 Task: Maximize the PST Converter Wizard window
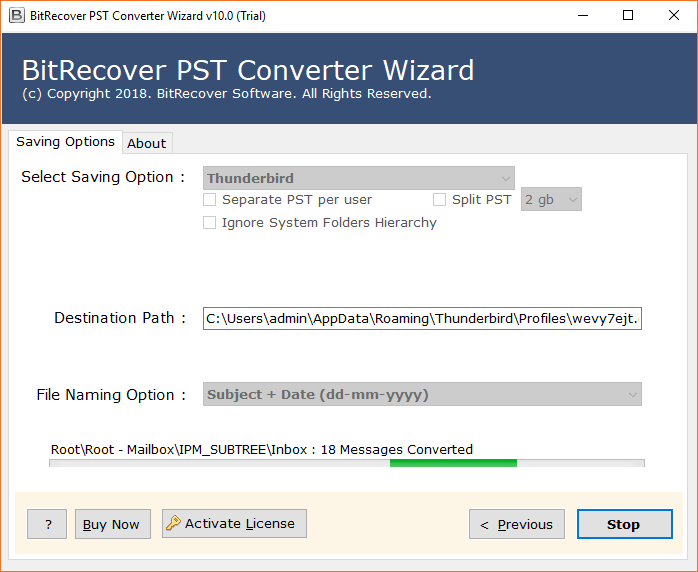click(628, 16)
